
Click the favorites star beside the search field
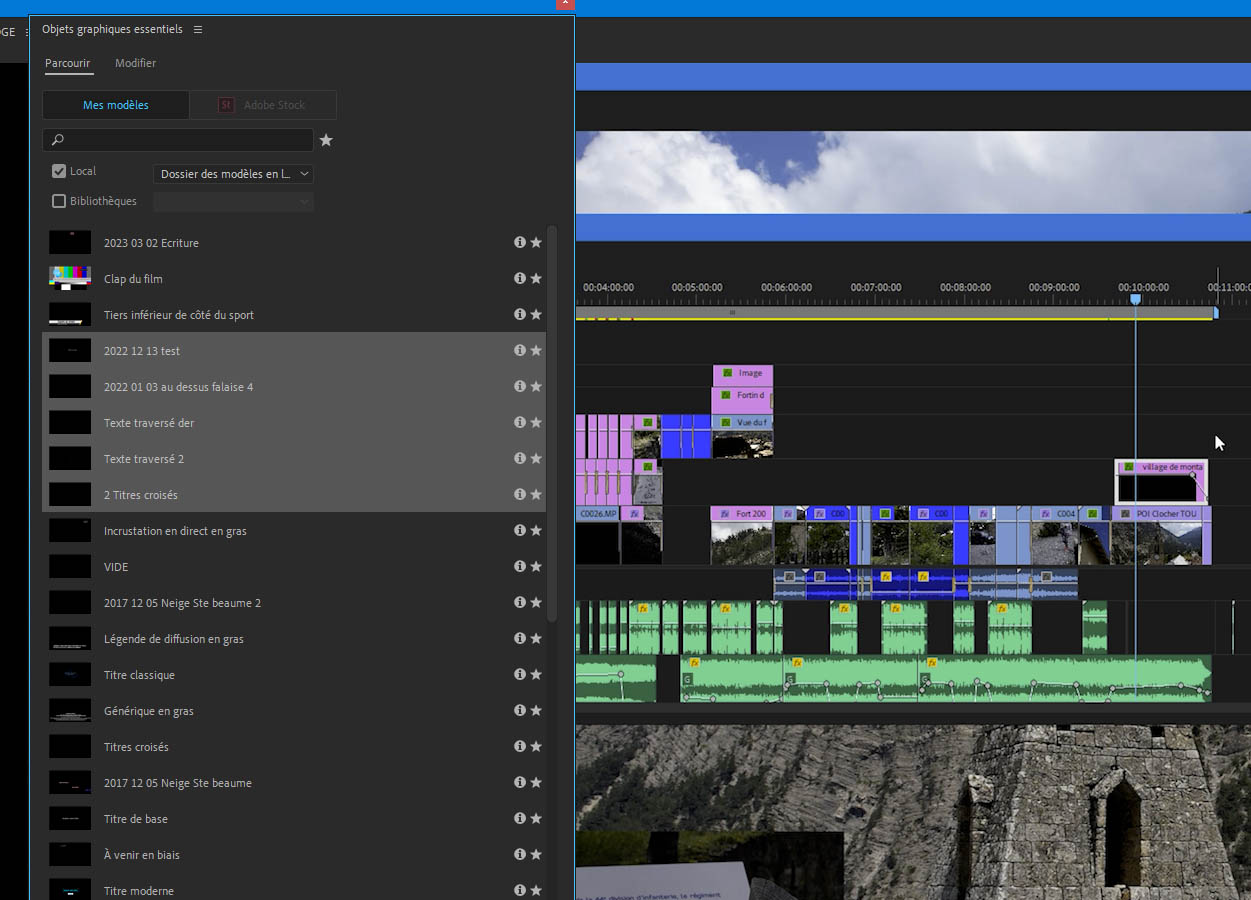click(326, 140)
